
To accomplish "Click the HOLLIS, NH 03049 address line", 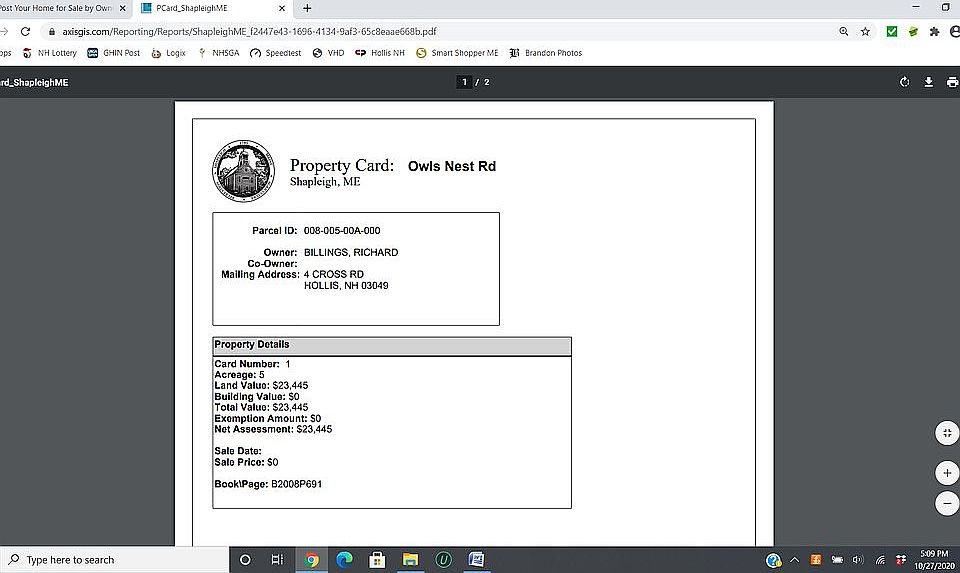I will point(346,285).
